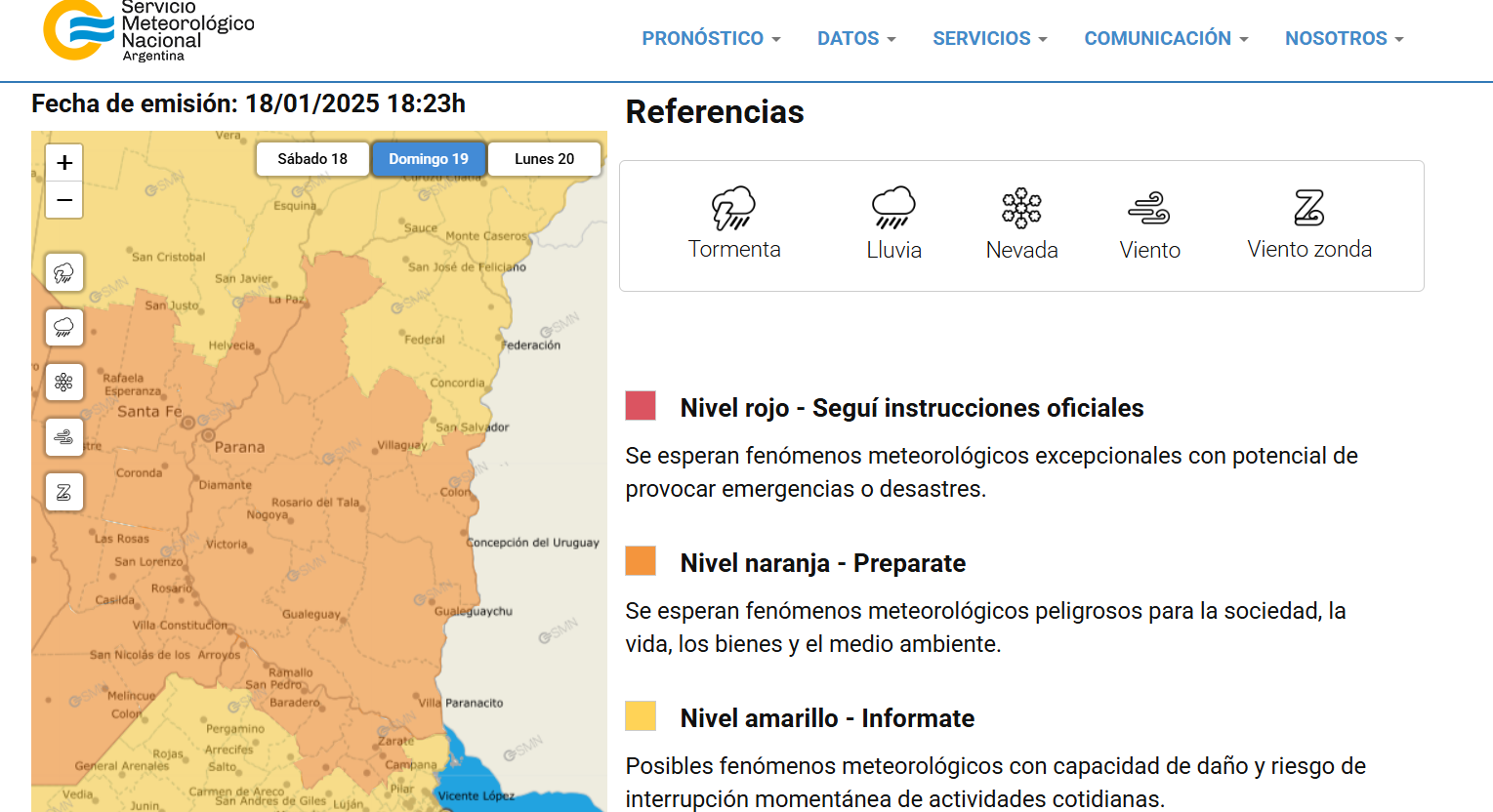Open the Nosotros menu

click(1344, 38)
